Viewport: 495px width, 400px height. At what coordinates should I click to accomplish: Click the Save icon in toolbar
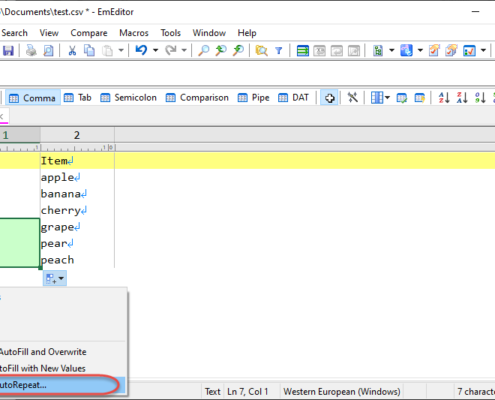click(8, 51)
